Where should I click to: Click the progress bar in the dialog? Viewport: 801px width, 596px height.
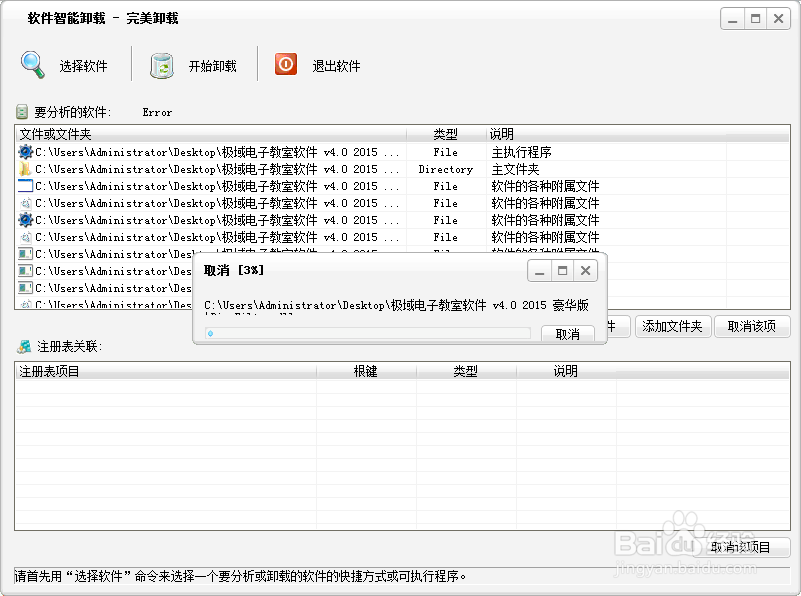pos(368,333)
